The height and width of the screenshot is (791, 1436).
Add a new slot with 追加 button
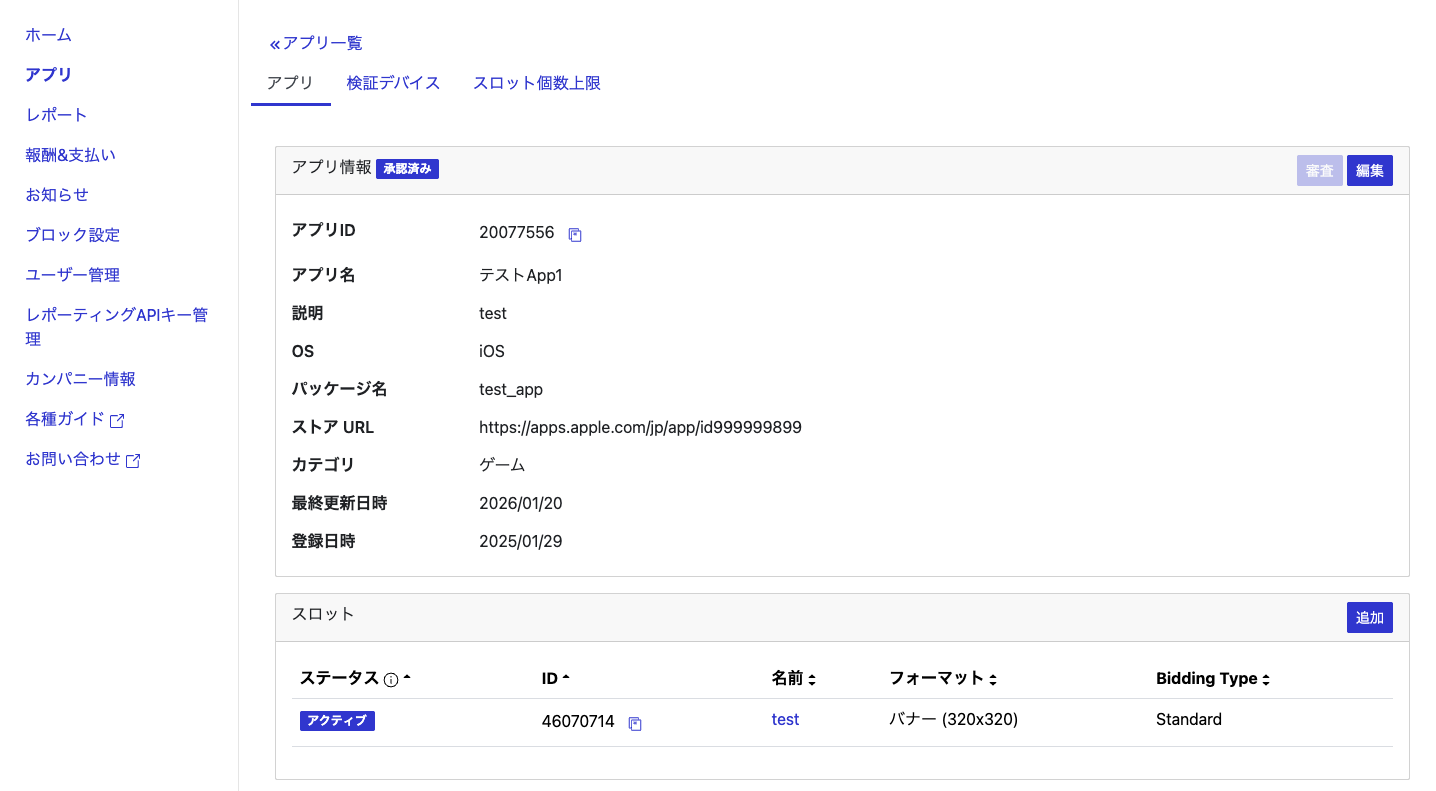point(1369,617)
